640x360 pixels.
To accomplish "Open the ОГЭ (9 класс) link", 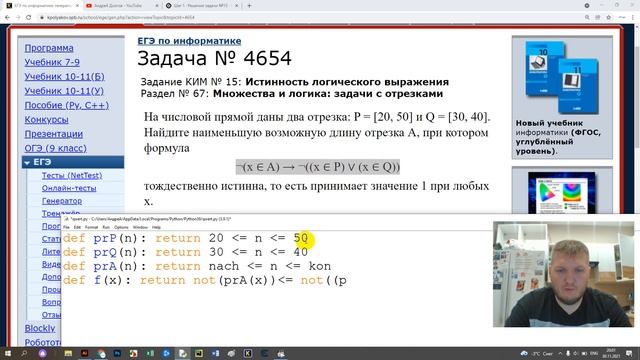I will coord(56,148).
